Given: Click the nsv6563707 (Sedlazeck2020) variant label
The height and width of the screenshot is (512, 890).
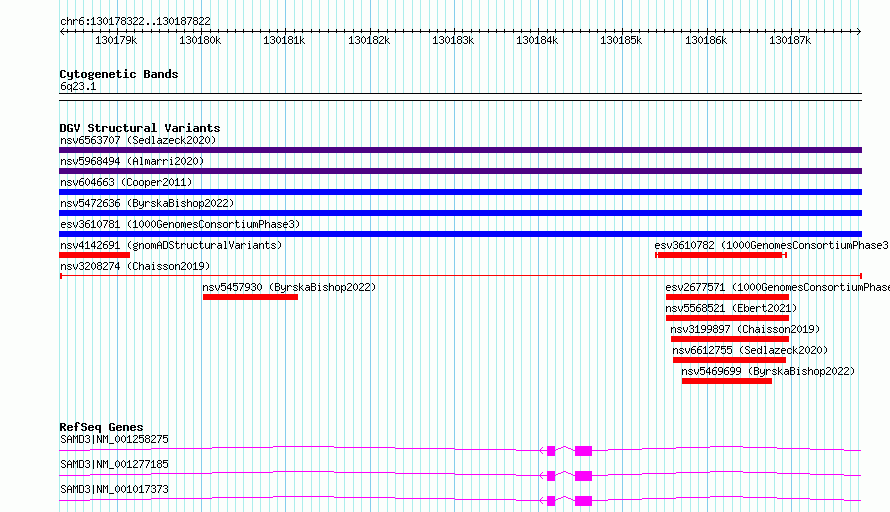Looking at the screenshot, I should (x=138, y=140).
